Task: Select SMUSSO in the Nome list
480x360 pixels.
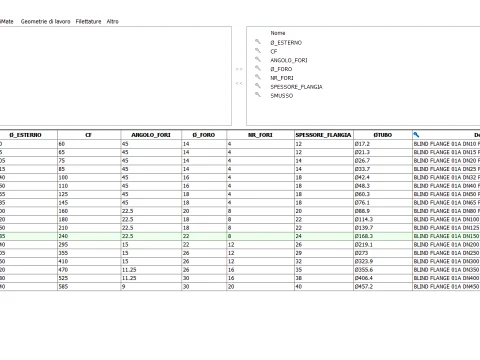Action: [282, 96]
